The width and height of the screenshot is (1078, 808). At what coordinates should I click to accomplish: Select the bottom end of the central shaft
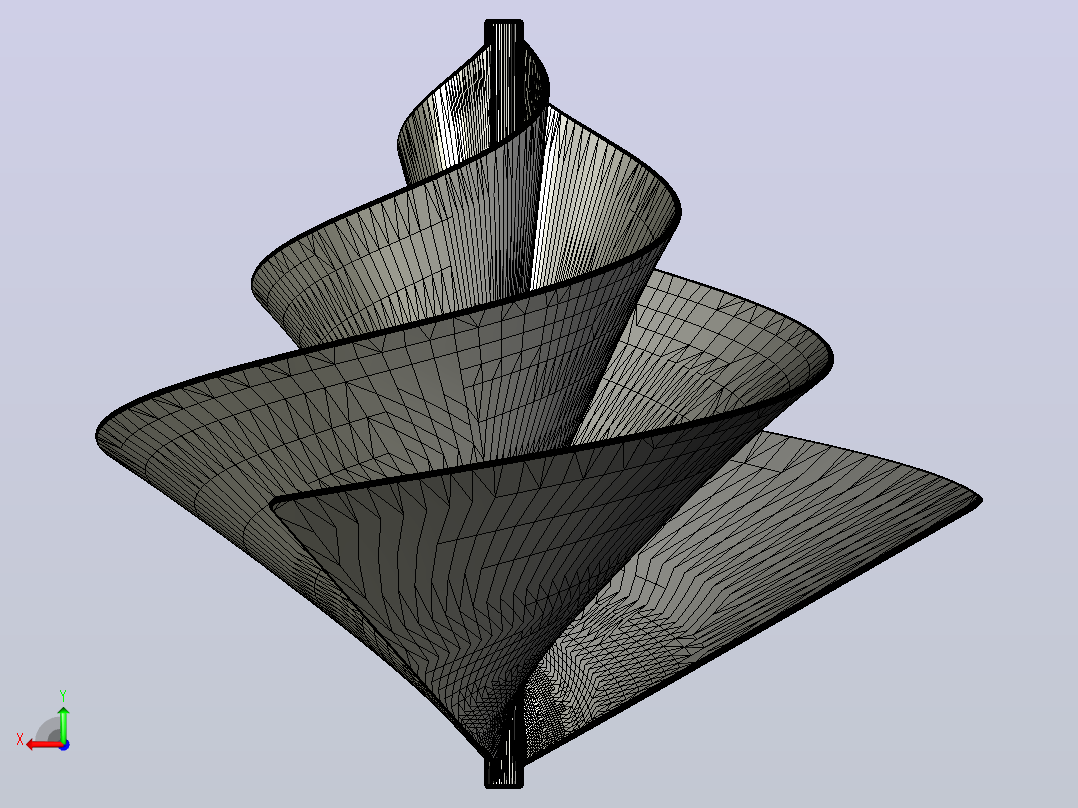[504, 773]
